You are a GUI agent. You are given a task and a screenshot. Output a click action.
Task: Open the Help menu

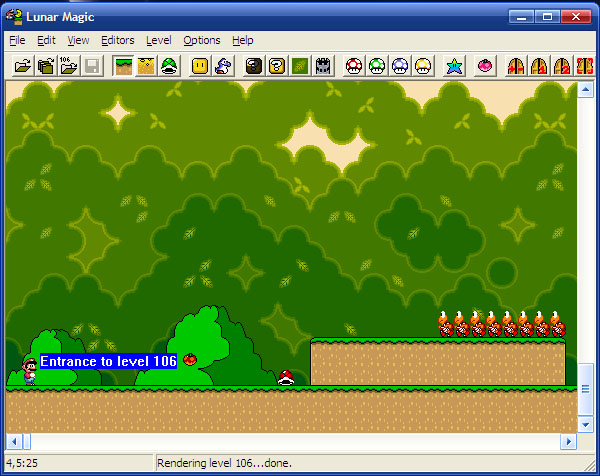[243, 40]
